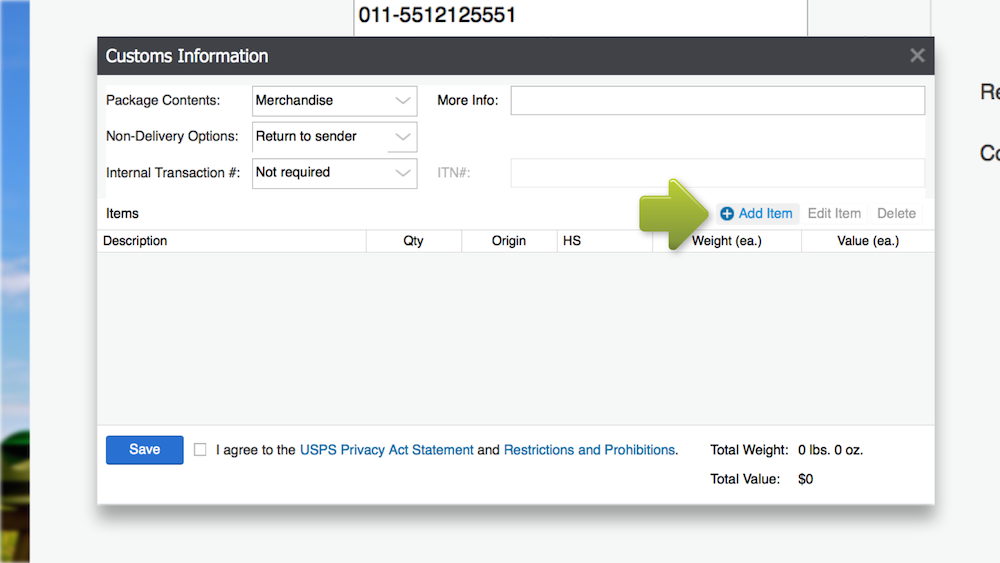Click the Value (ea.) column header
Image resolution: width=1000 pixels, height=563 pixels.
tap(867, 241)
